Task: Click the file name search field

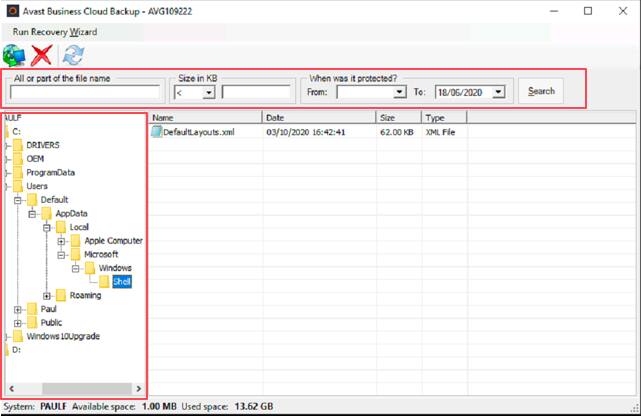Action: pos(84,93)
